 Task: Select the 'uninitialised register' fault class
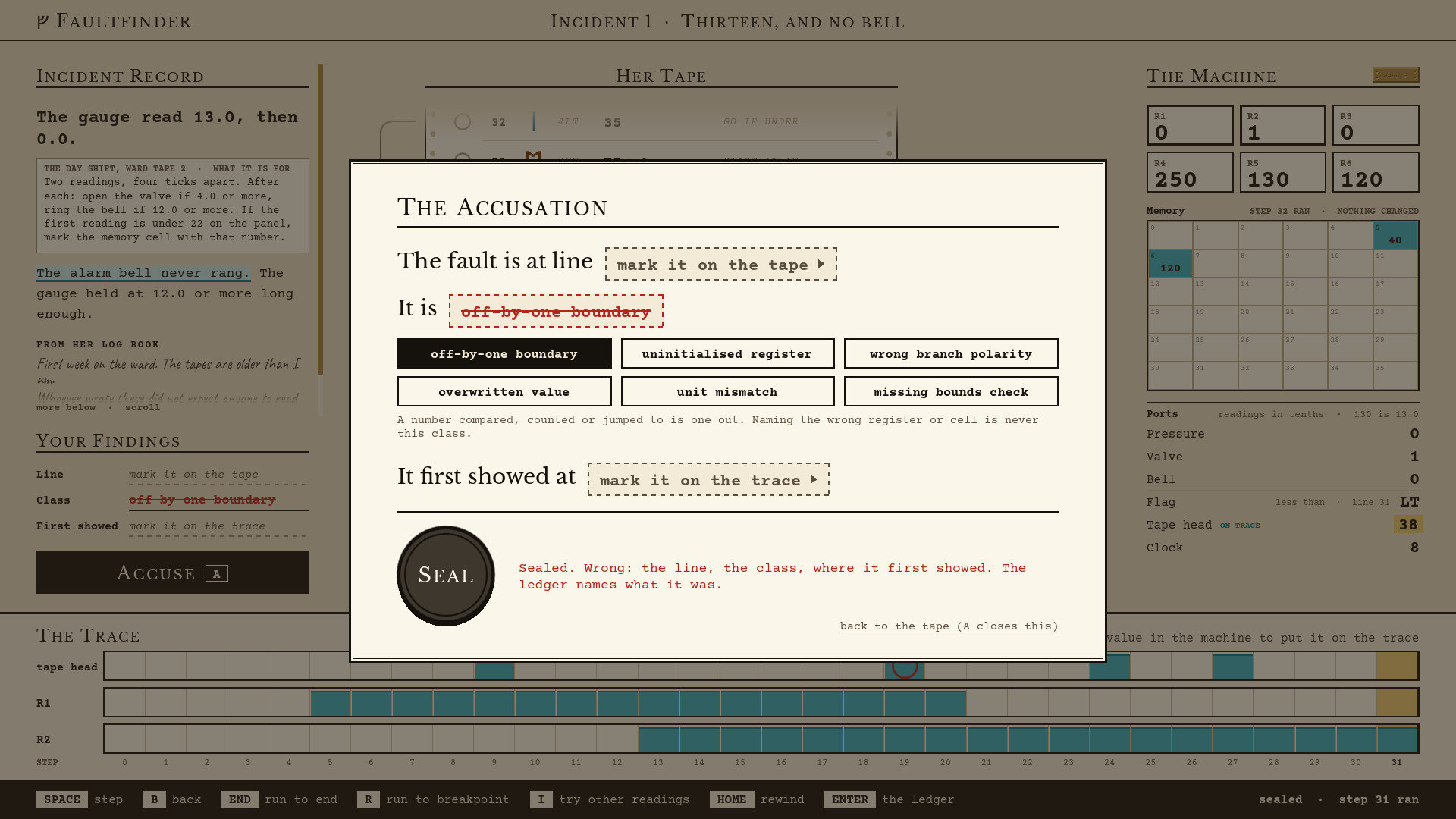(727, 353)
